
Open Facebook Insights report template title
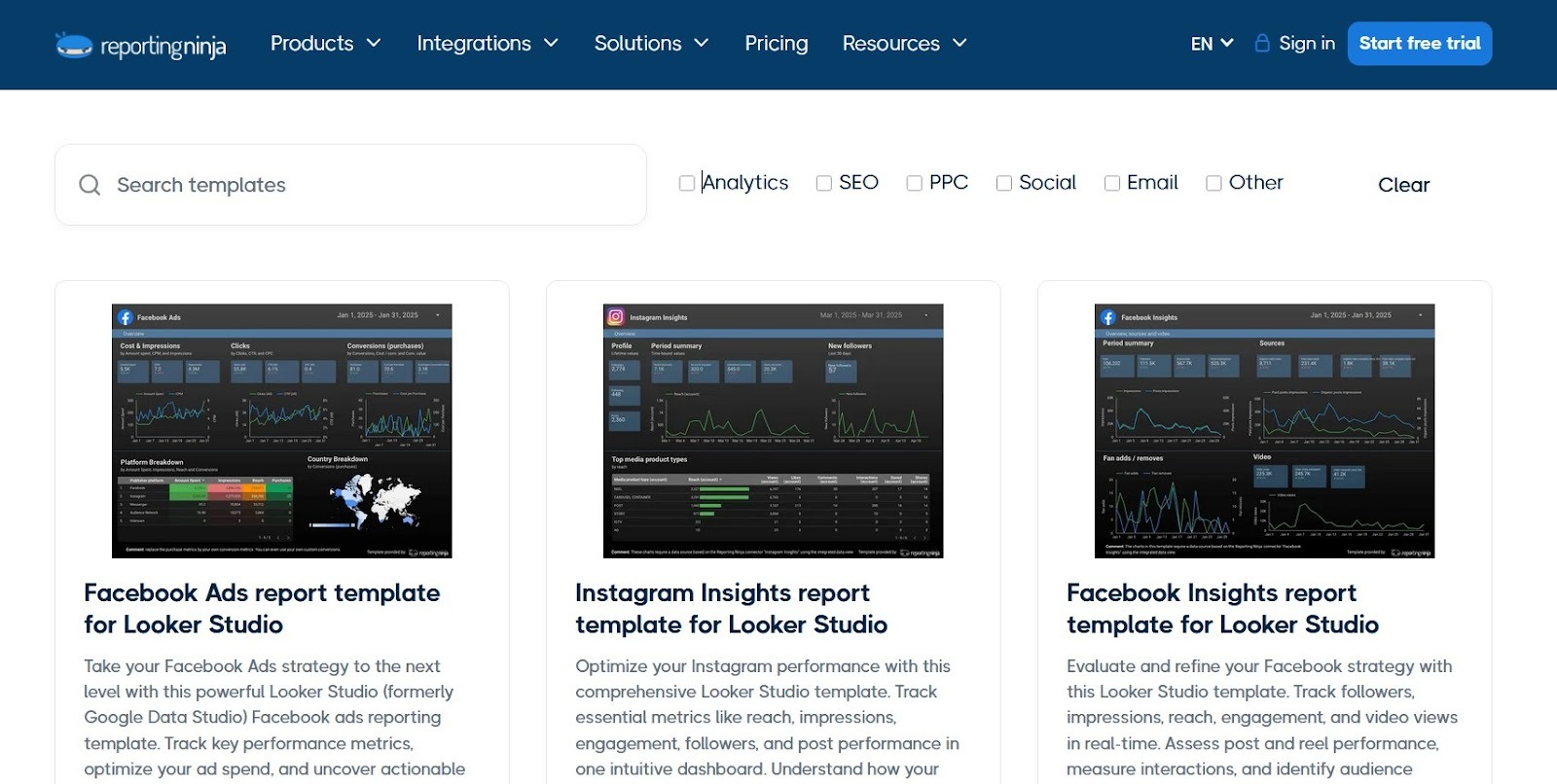pos(1222,609)
